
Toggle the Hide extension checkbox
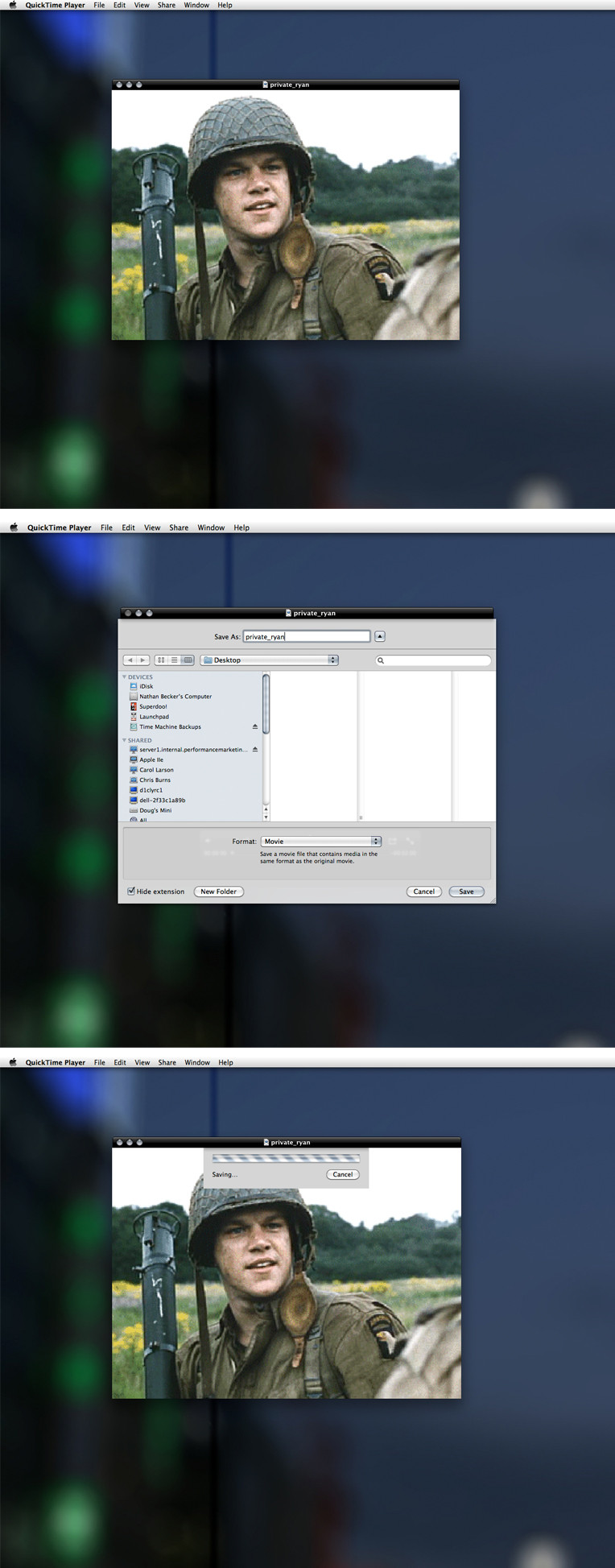pos(131,892)
